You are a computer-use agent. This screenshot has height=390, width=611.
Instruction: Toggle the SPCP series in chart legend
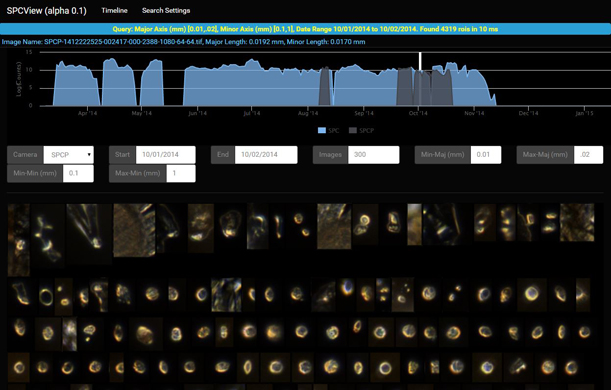click(361, 131)
